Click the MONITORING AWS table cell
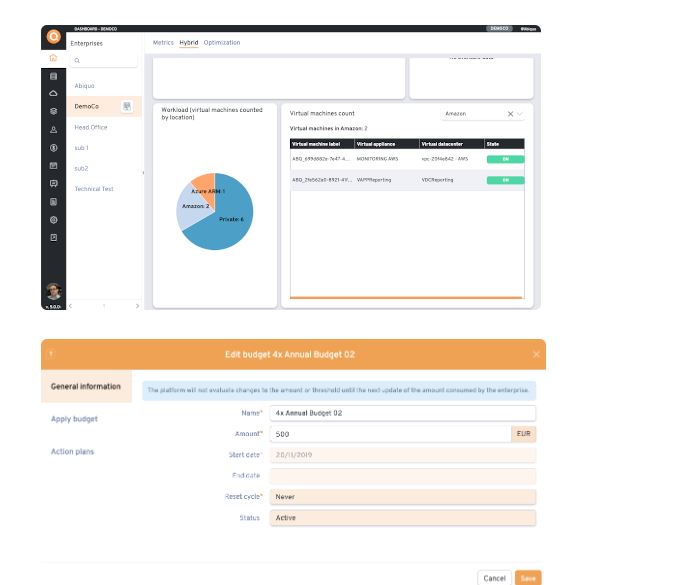This screenshot has width=696, height=585. [377, 159]
